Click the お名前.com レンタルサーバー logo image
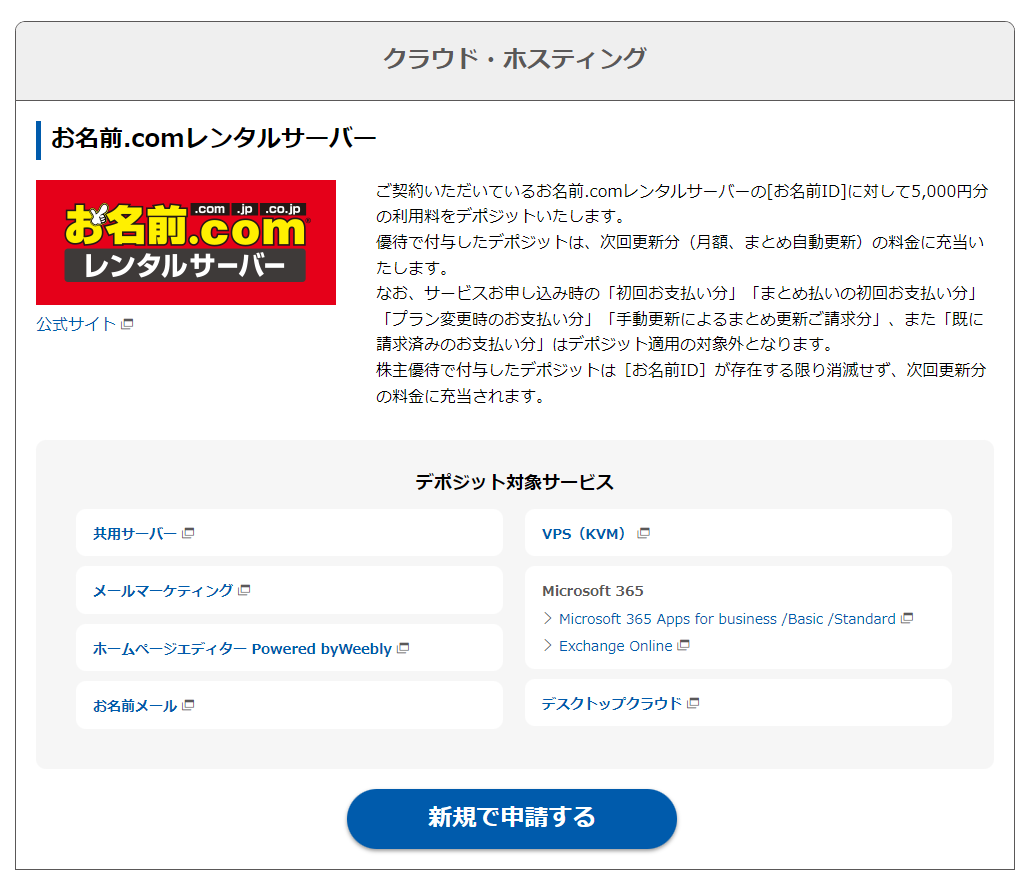Viewport: 1030px width, 870px height. coord(186,242)
